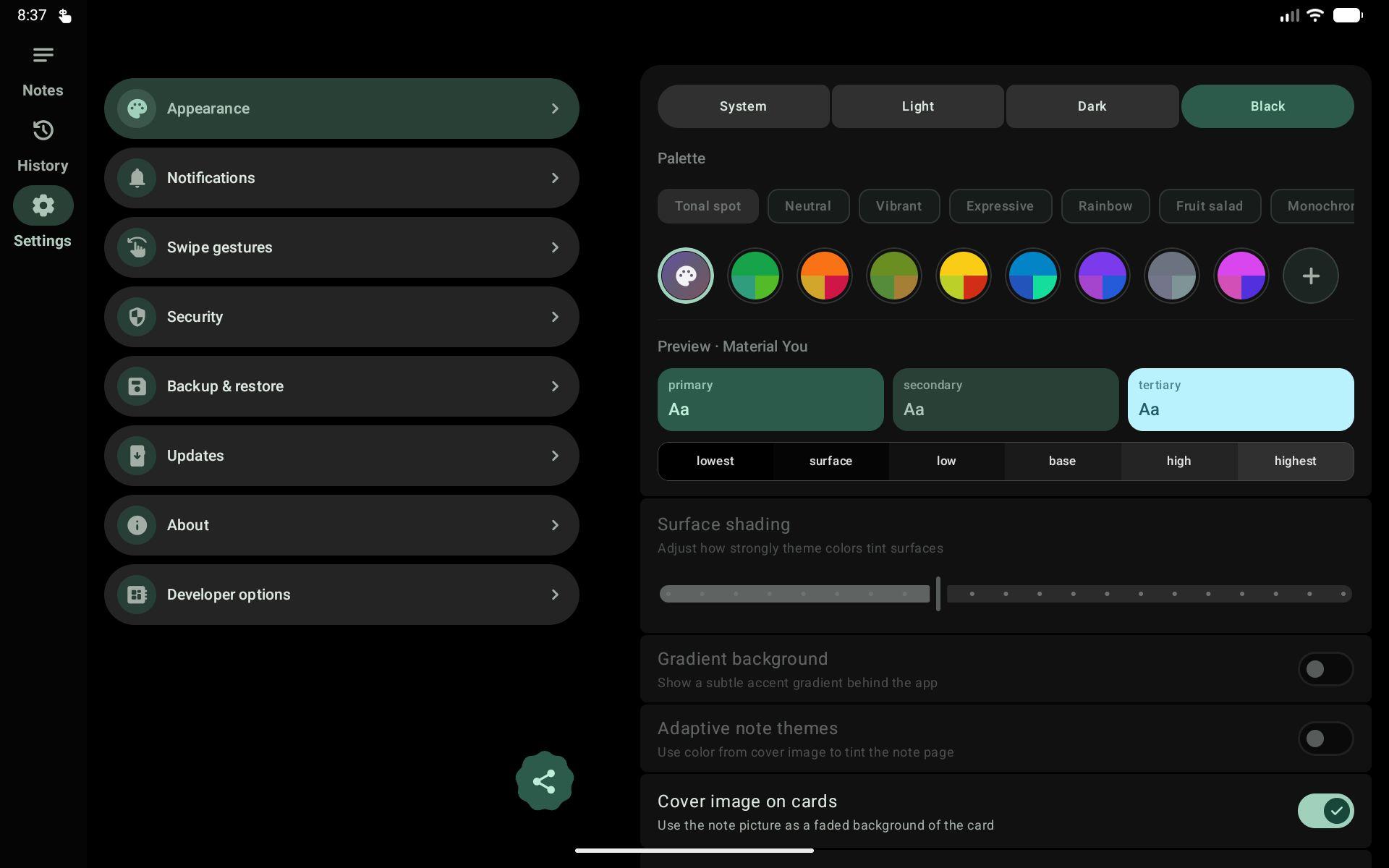Add a custom color with the plus button
This screenshot has width=1389, height=868.
1310,276
